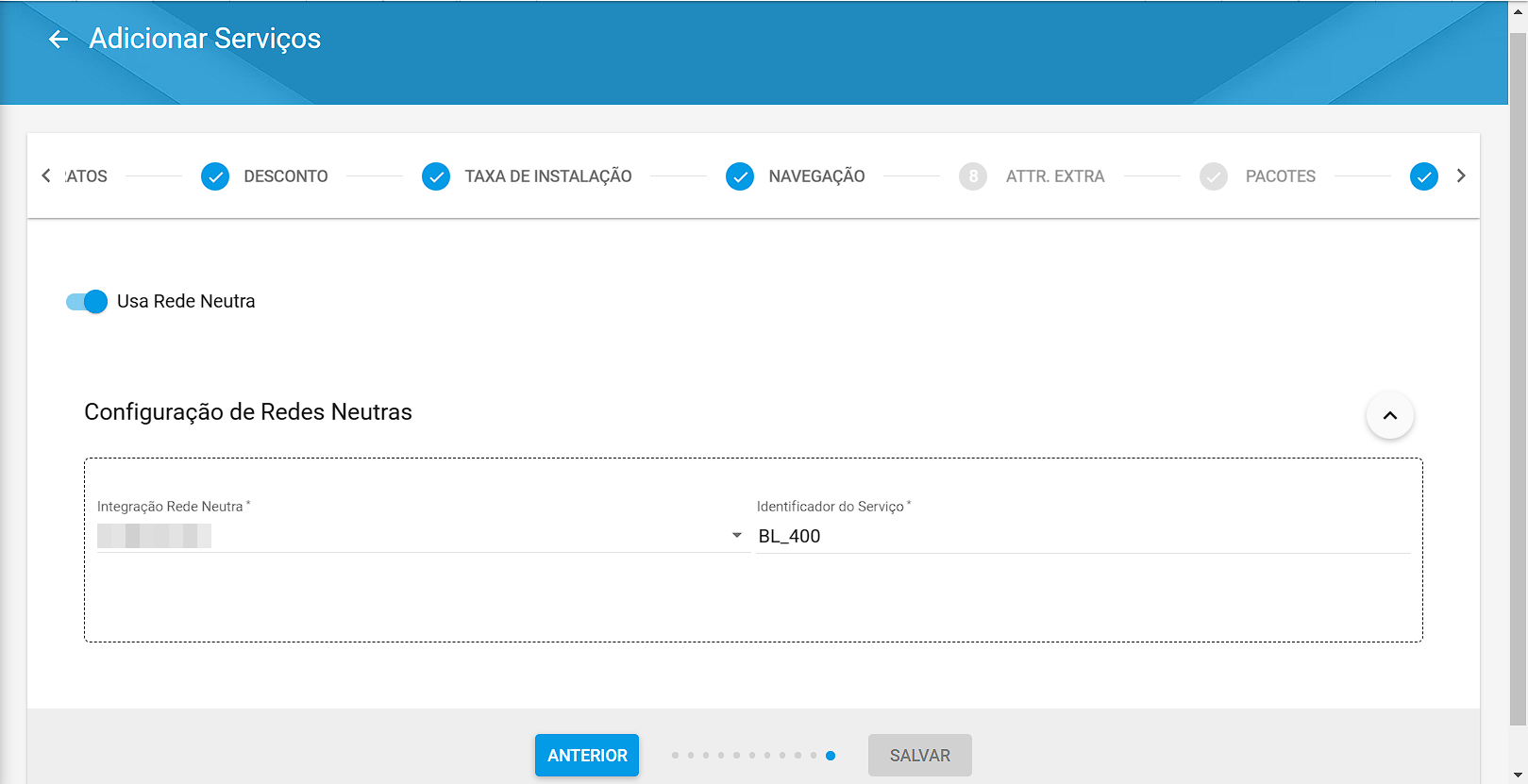
Task: Open the ATTR. EXTRA step tab
Action: tap(1055, 176)
